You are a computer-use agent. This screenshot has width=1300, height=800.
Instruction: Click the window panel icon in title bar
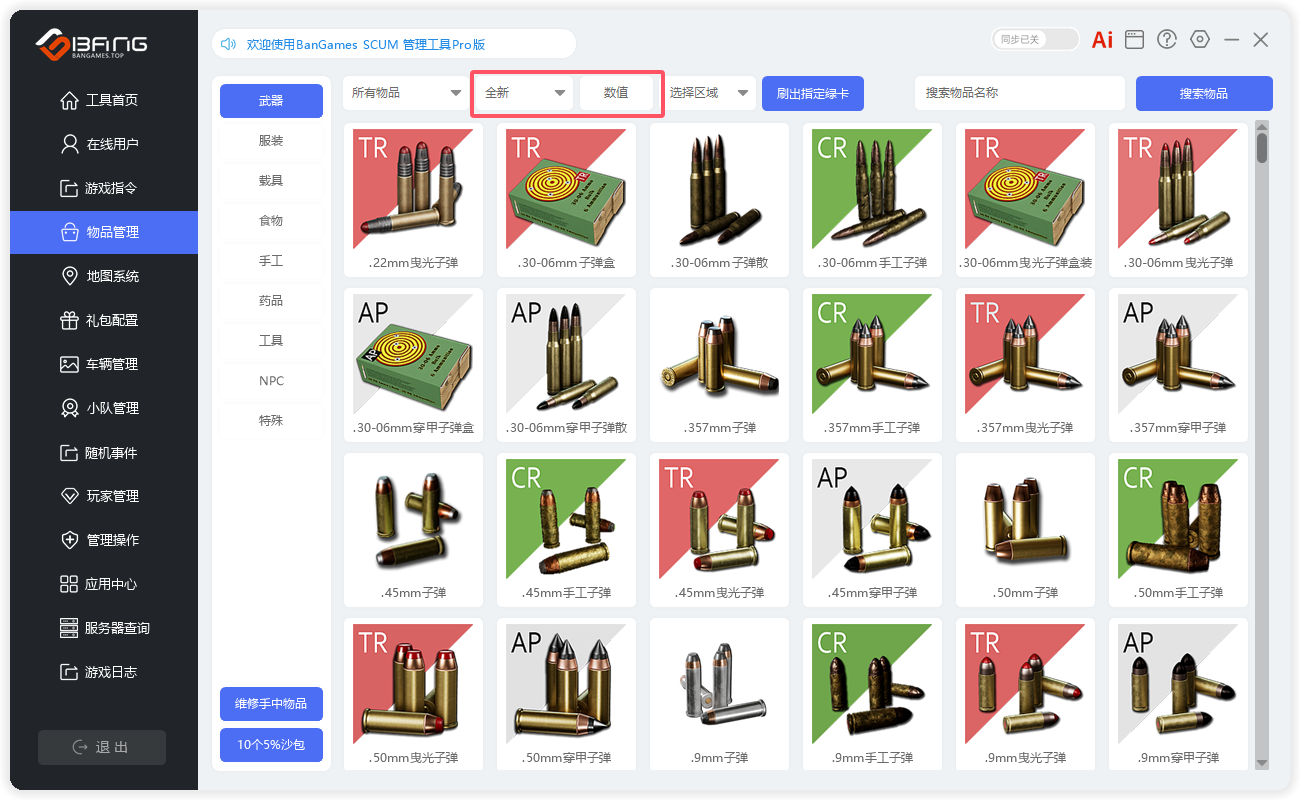(1134, 40)
